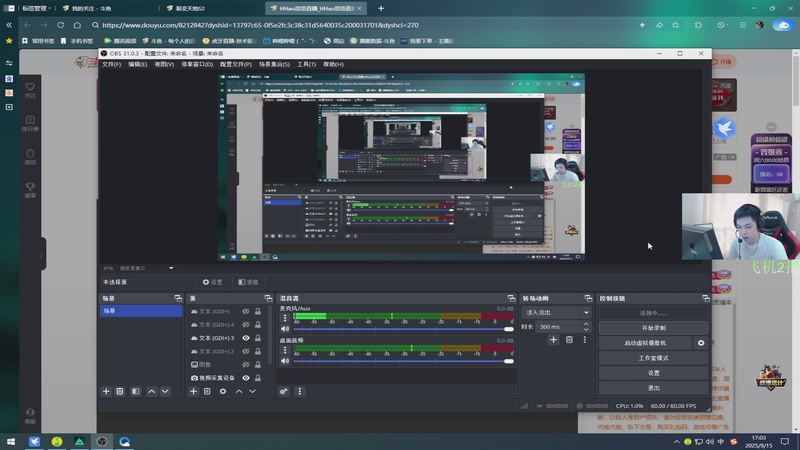Show the hidden 图像 source
Viewport: 800px width, 450px height.
[x=246, y=364]
